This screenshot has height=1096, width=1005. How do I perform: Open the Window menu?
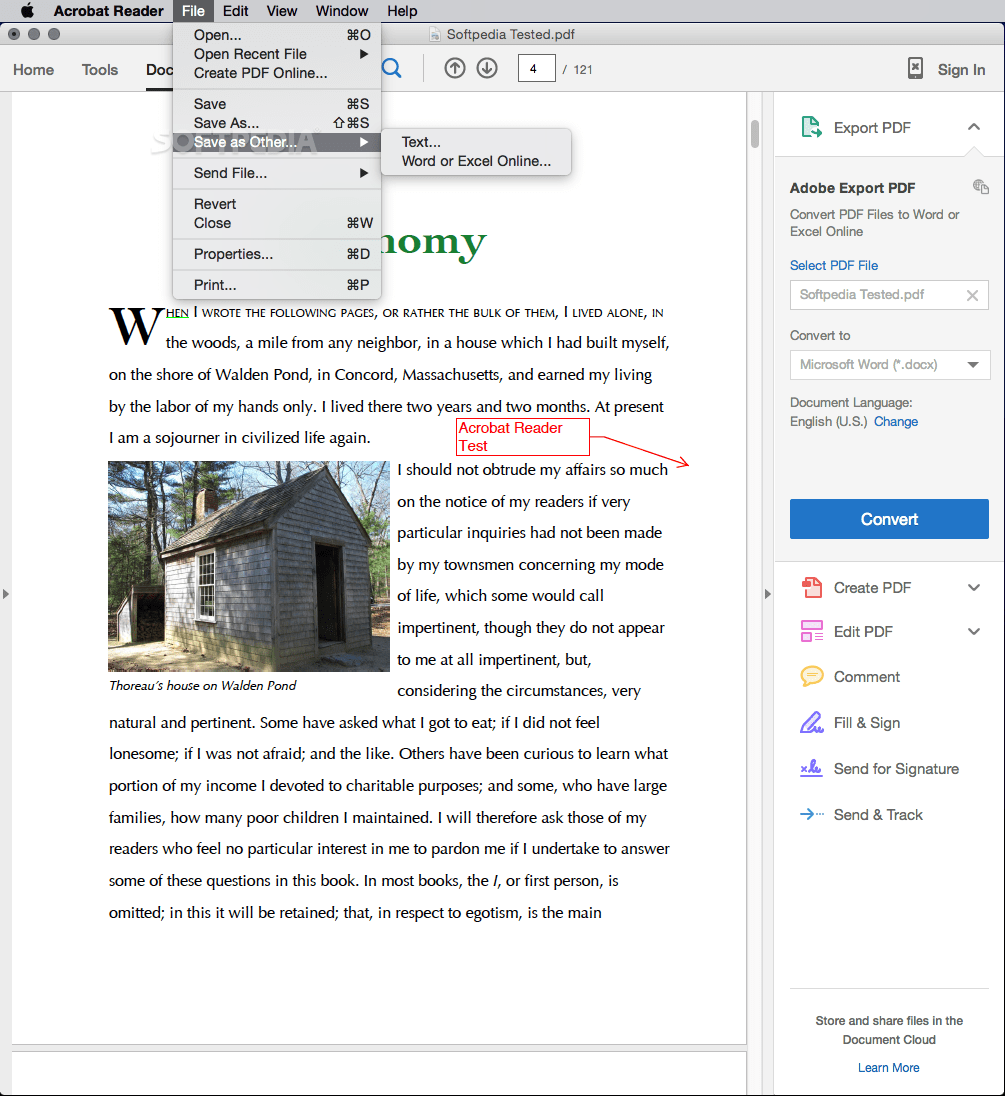[x=342, y=10]
